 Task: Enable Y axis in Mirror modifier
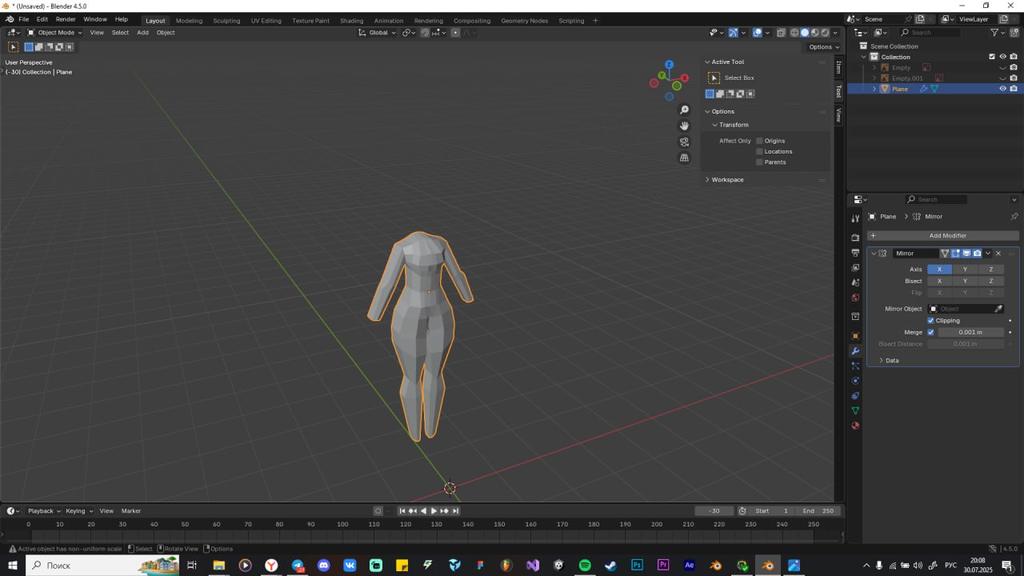pyautogui.click(x=965, y=269)
